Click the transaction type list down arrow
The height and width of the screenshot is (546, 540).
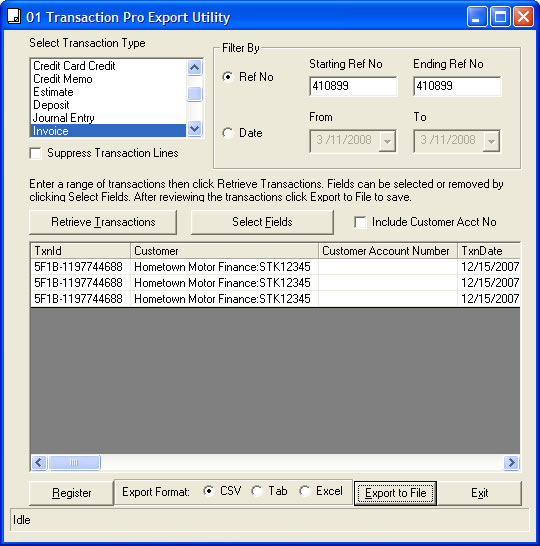194,128
